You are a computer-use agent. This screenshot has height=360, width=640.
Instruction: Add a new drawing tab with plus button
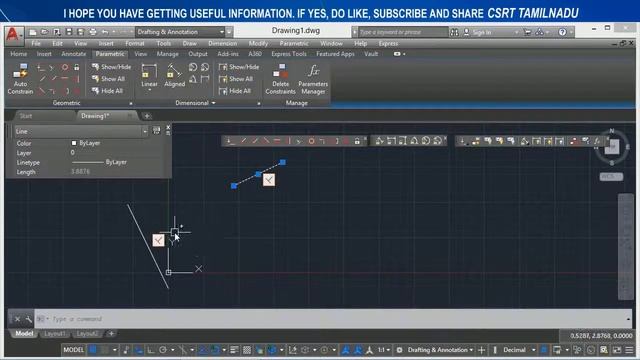(x=147, y=116)
